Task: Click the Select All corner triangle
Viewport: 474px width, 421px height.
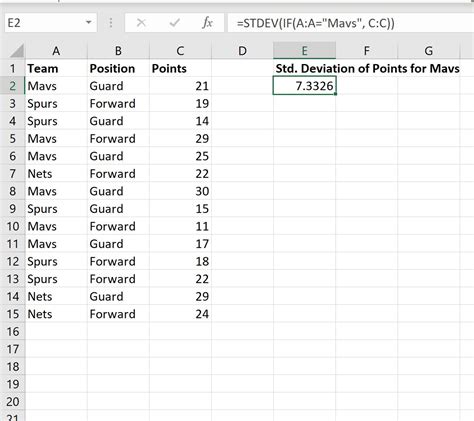Action: click(x=17, y=50)
